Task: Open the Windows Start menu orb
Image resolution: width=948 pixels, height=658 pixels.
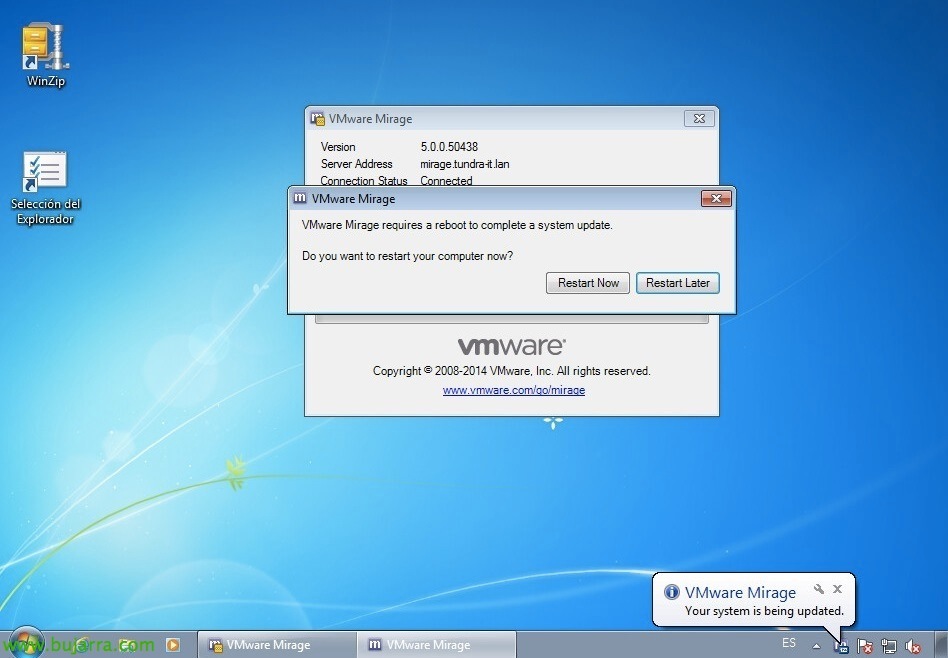Action: (26, 643)
